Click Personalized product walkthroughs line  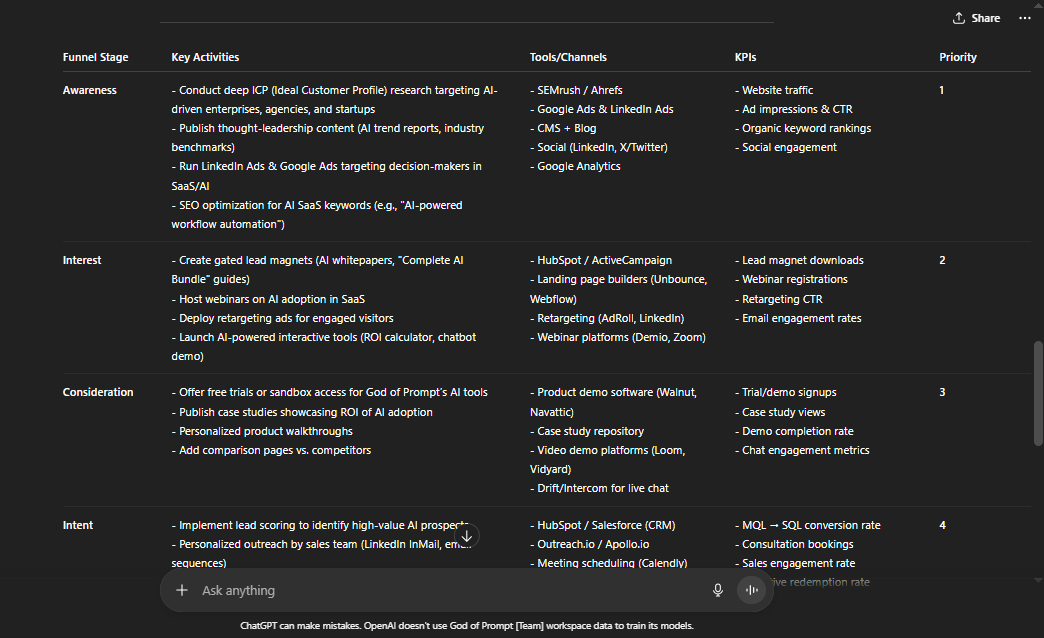click(x=262, y=432)
